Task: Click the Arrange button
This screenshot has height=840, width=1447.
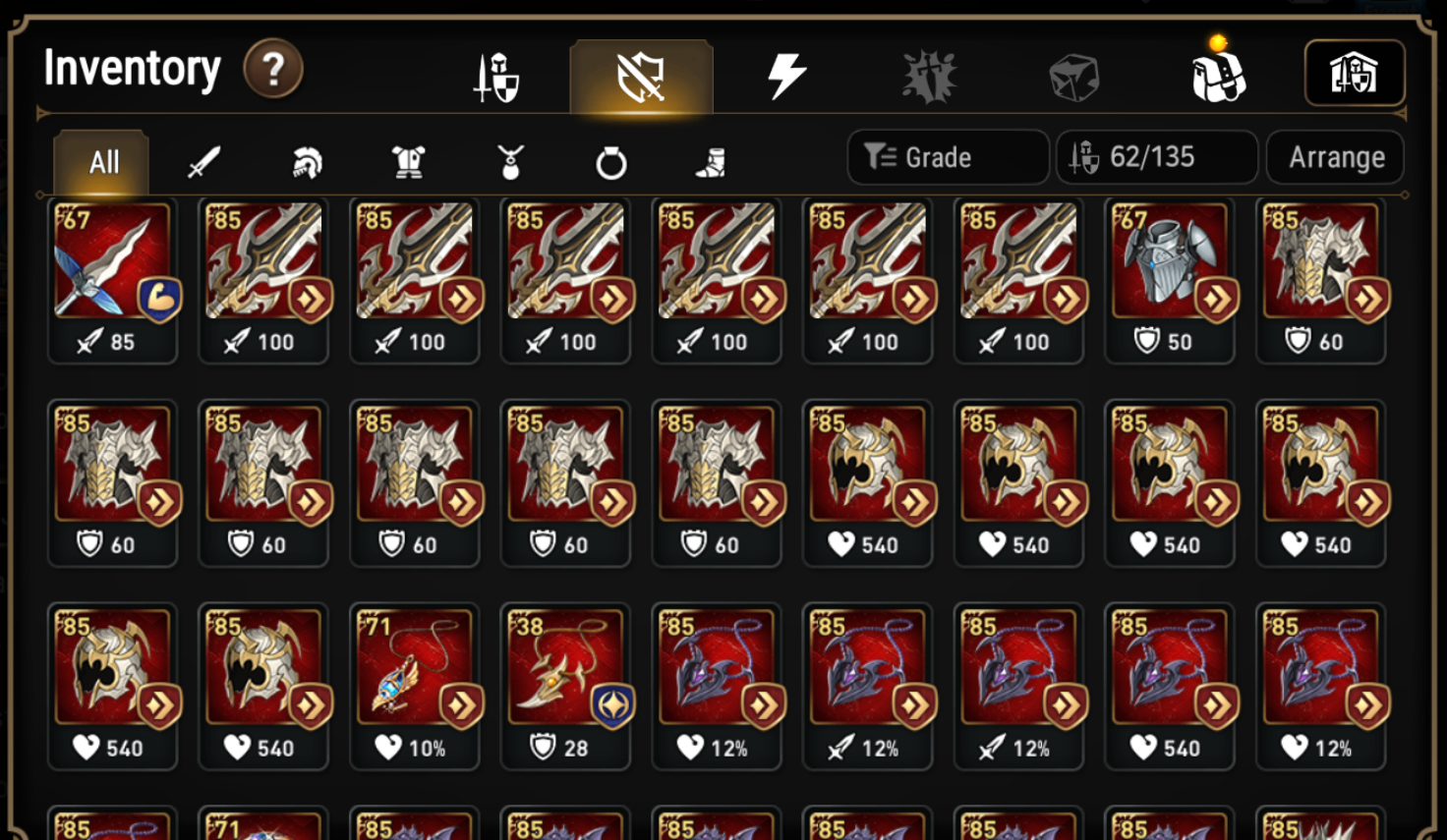Action: [1336, 157]
